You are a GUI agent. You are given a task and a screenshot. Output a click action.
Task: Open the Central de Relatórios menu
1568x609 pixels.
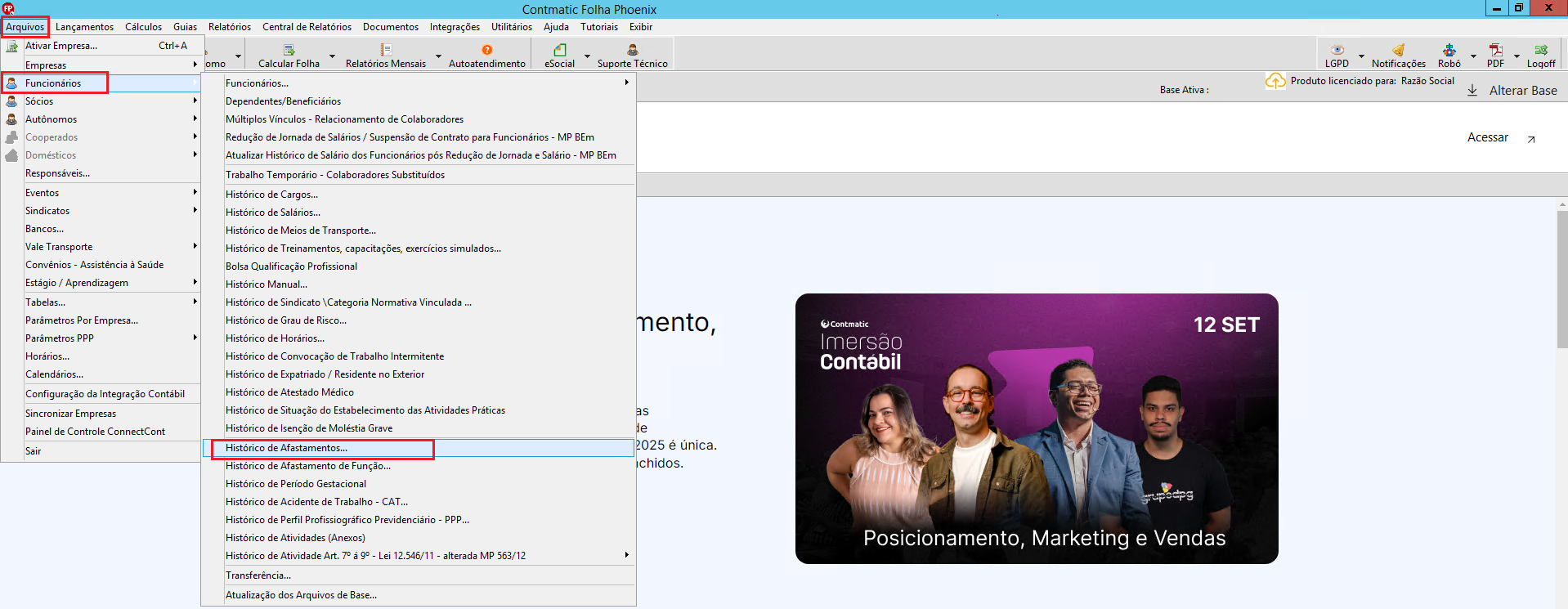point(307,27)
